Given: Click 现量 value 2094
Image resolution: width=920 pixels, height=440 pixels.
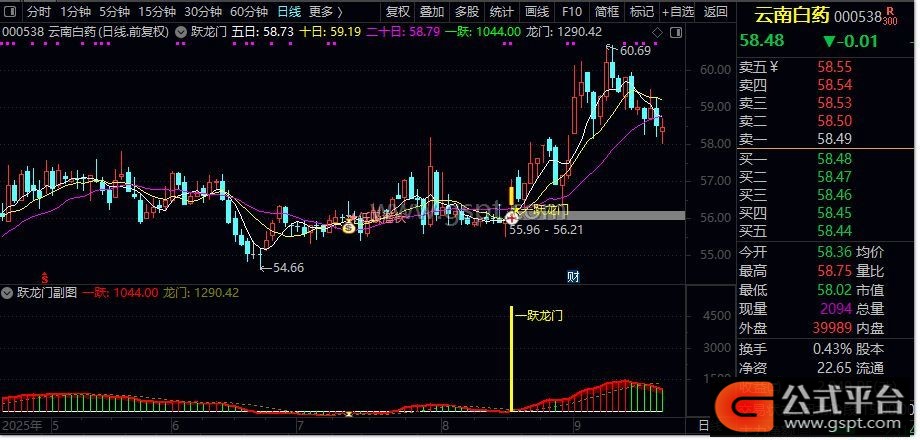Looking at the screenshot, I should (x=837, y=309).
